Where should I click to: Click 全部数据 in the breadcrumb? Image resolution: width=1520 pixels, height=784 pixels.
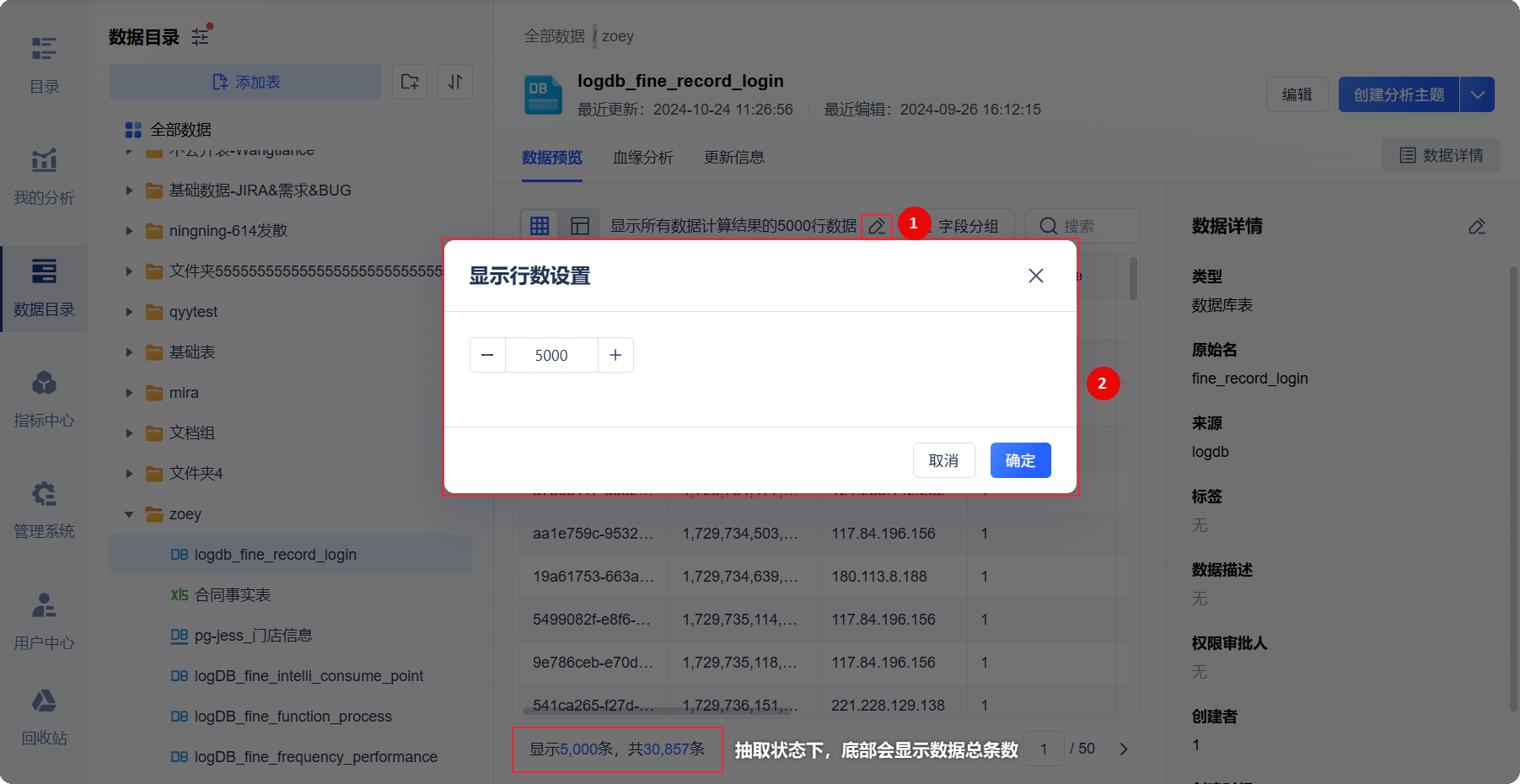pos(555,36)
